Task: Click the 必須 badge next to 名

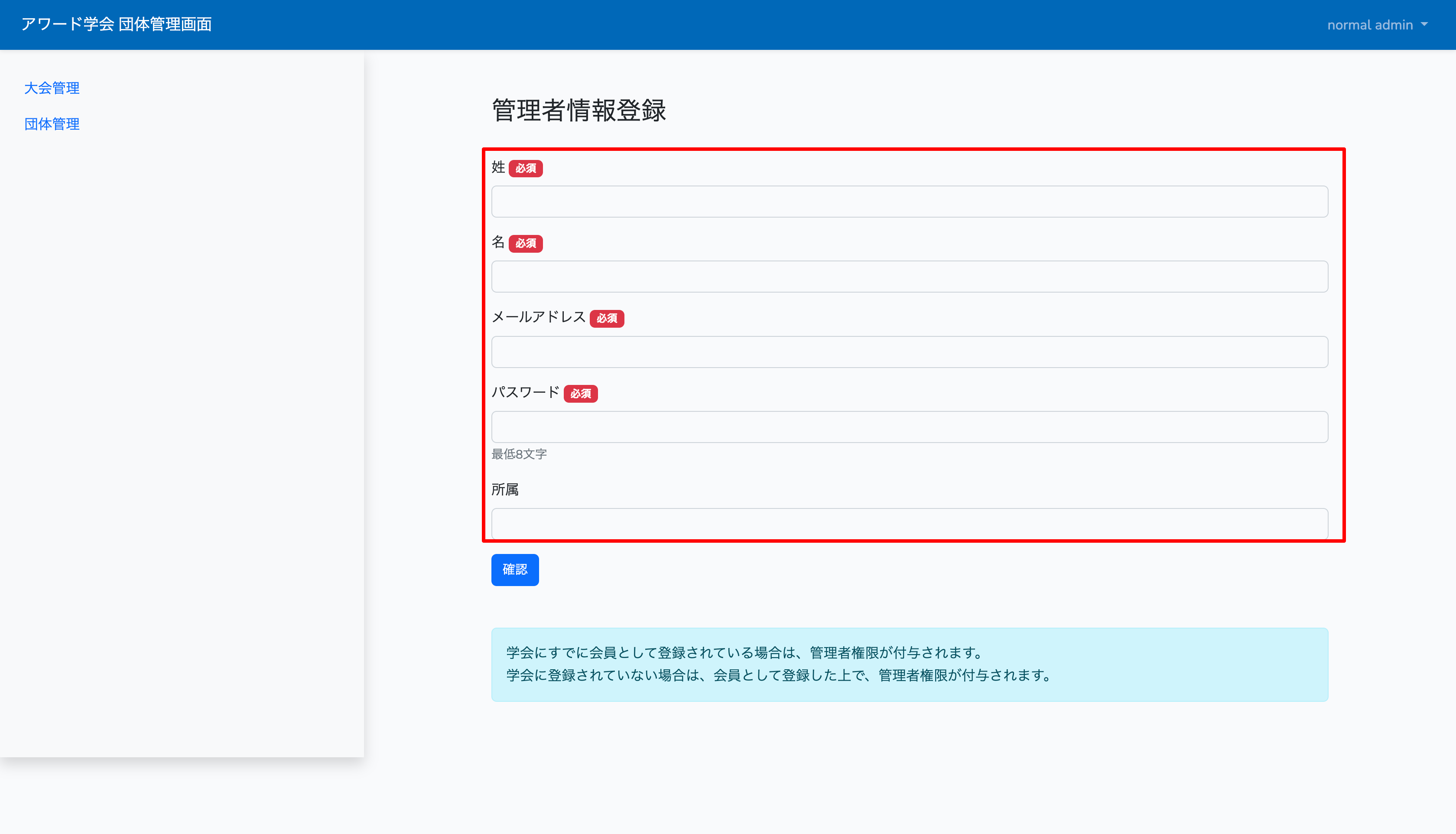Action: tap(525, 244)
